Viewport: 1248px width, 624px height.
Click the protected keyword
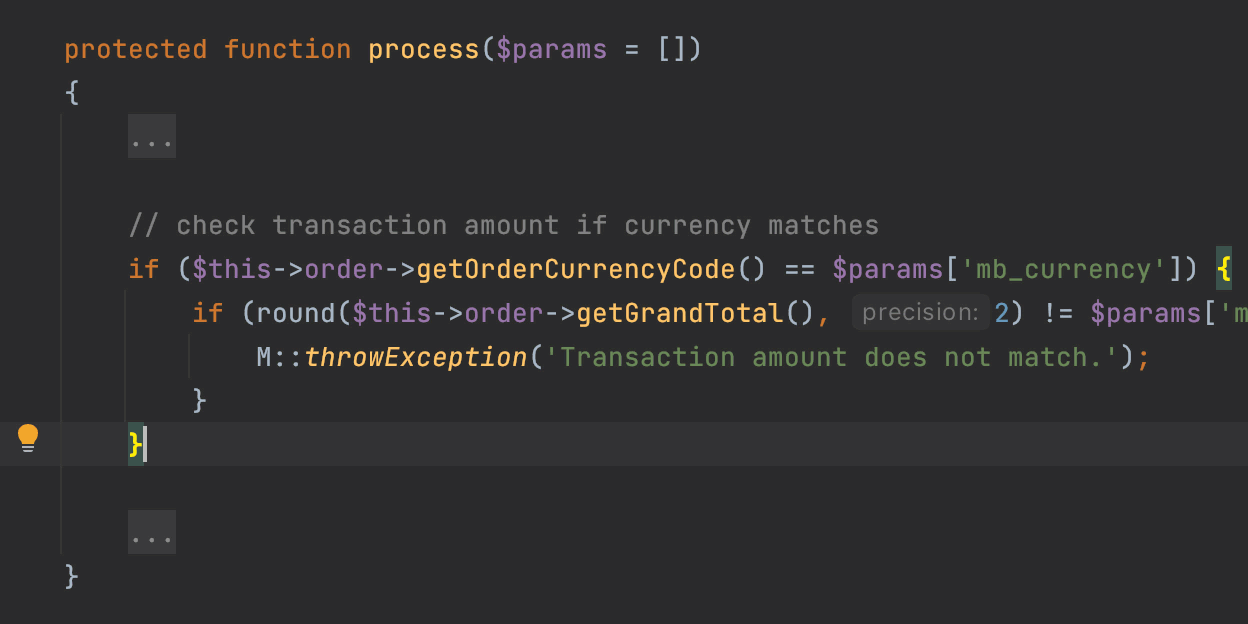136,49
